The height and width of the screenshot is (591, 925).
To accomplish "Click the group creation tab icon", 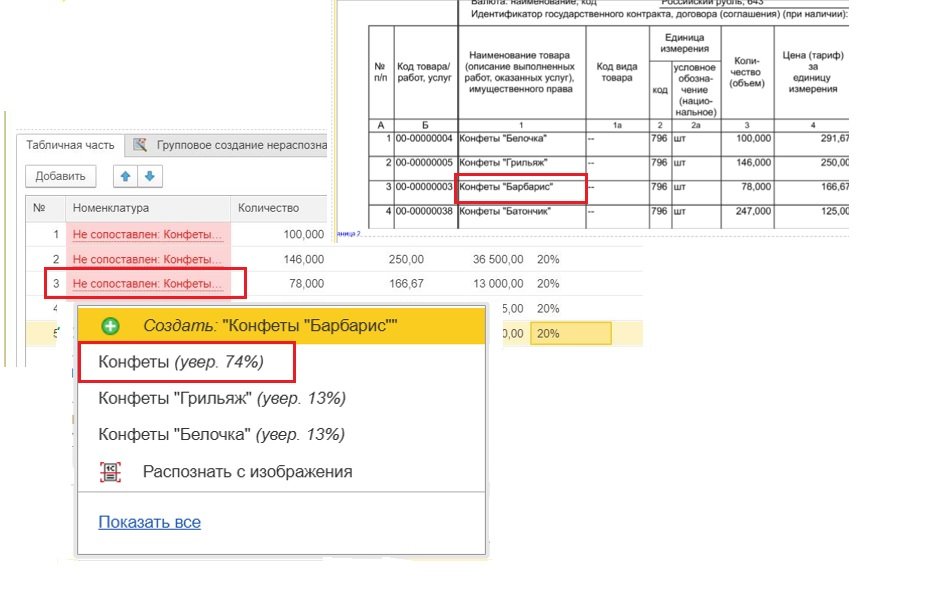I will (x=141, y=145).
